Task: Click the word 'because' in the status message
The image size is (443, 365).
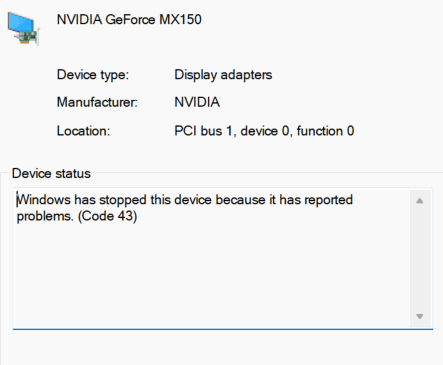Action: [x=240, y=200]
